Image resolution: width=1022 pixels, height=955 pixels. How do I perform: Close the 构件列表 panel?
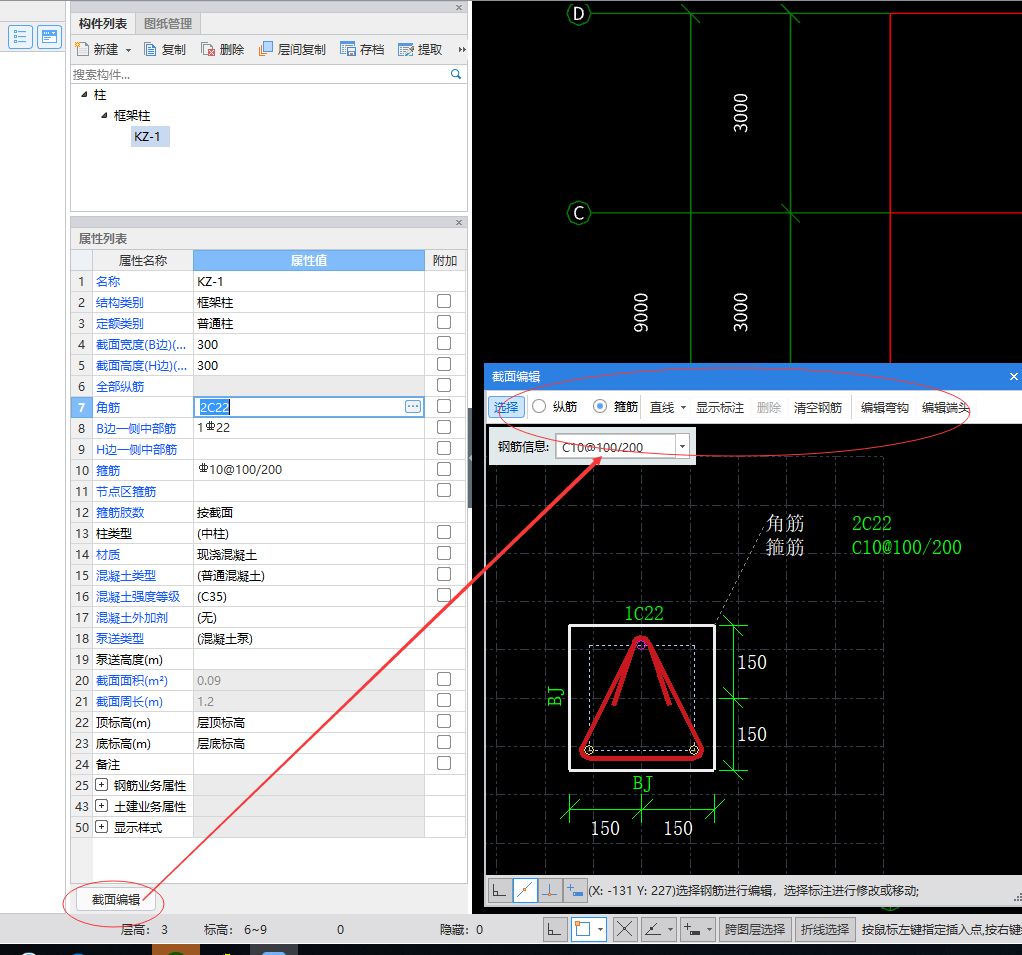[x=459, y=8]
